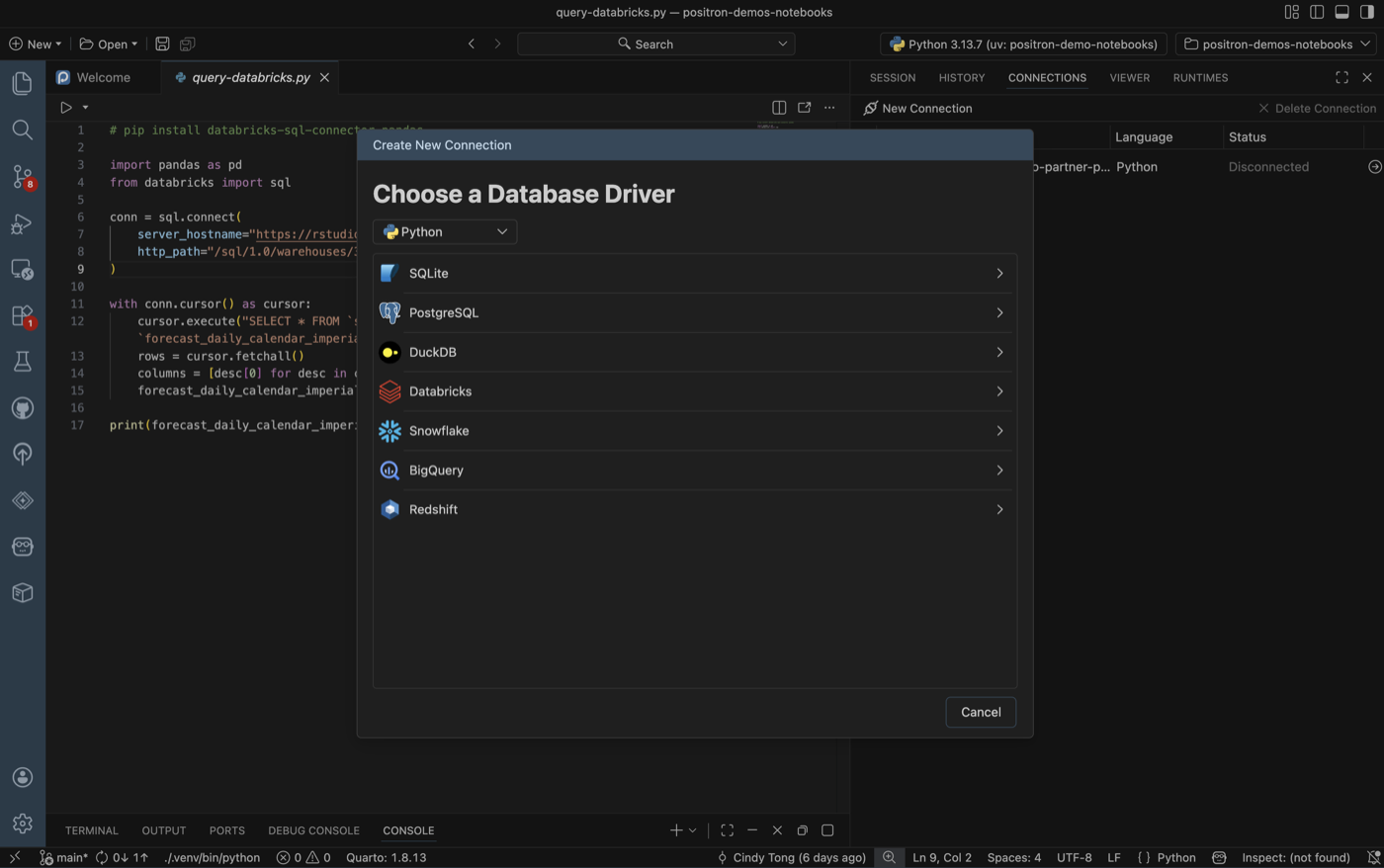
Task: Open the Accounts icon in the activity bar
Action: [x=22, y=777]
